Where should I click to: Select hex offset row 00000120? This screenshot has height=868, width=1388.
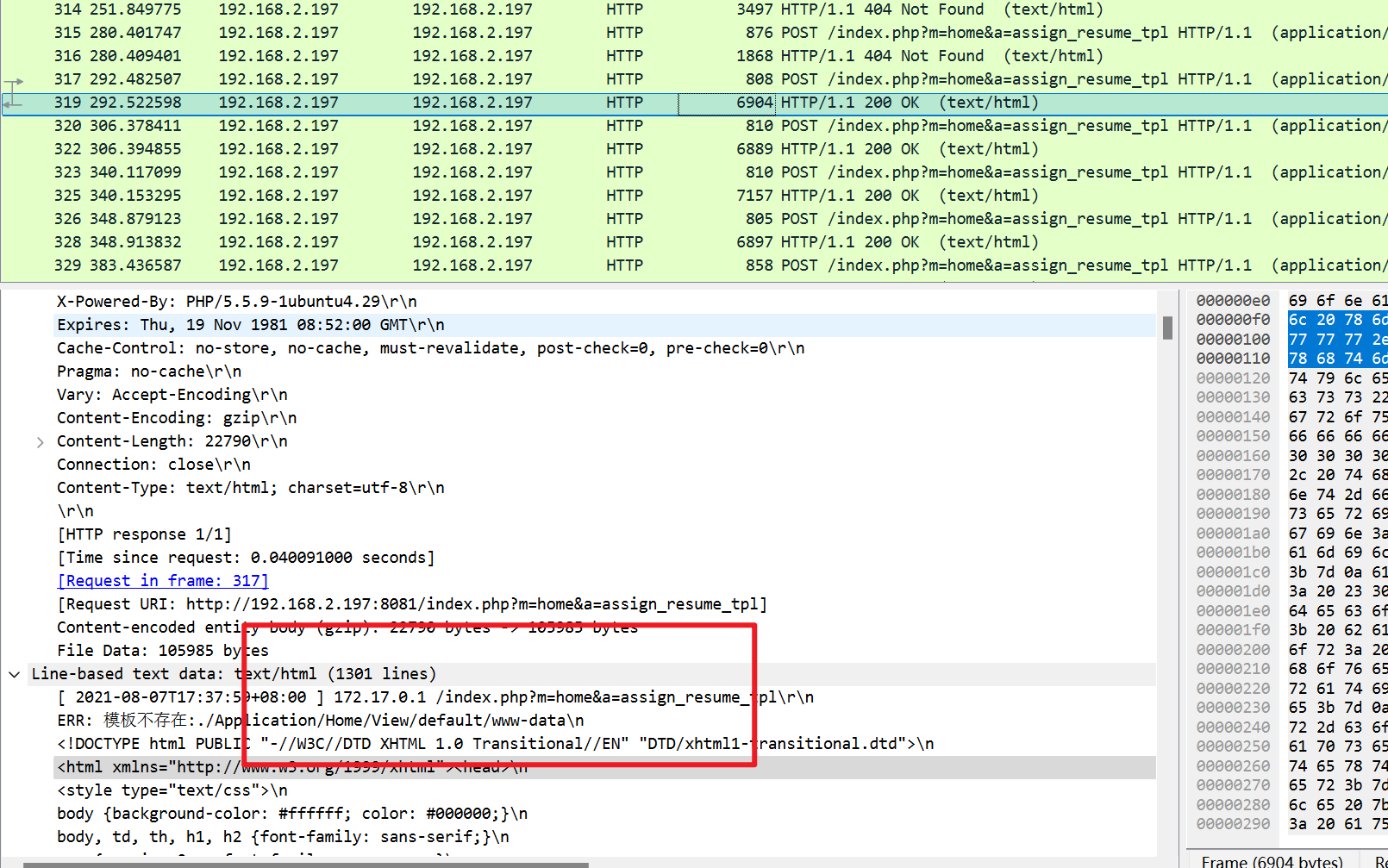(1233, 378)
